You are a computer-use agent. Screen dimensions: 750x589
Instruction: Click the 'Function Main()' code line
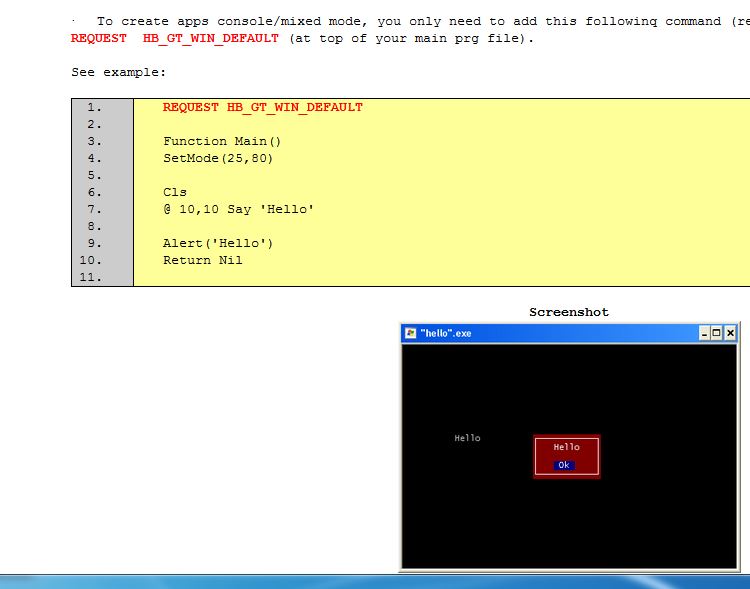222,141
